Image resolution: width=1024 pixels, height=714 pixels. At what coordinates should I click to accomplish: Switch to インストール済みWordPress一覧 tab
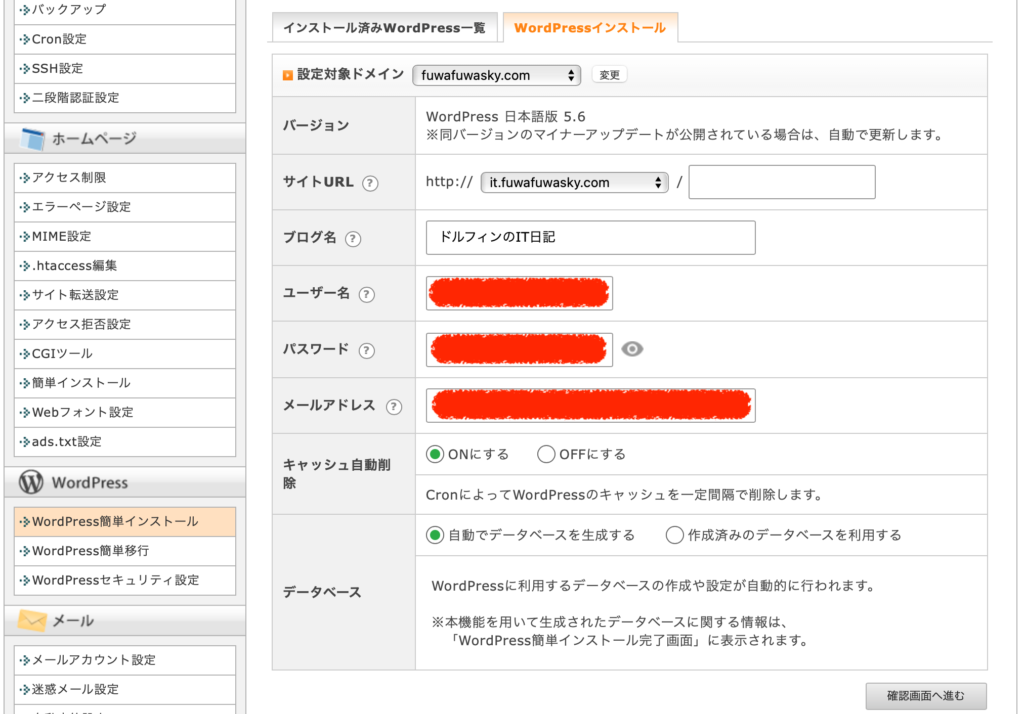tap(385, 27)
